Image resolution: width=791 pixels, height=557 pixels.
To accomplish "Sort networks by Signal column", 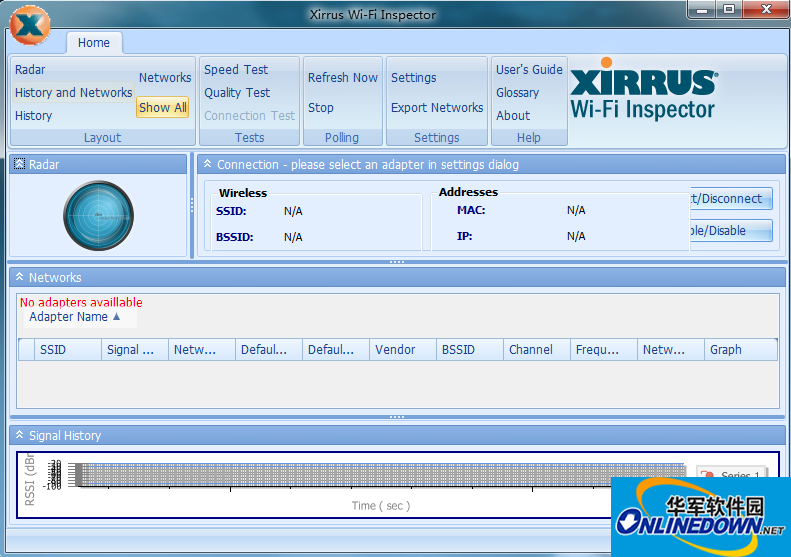I will (135, 350).
